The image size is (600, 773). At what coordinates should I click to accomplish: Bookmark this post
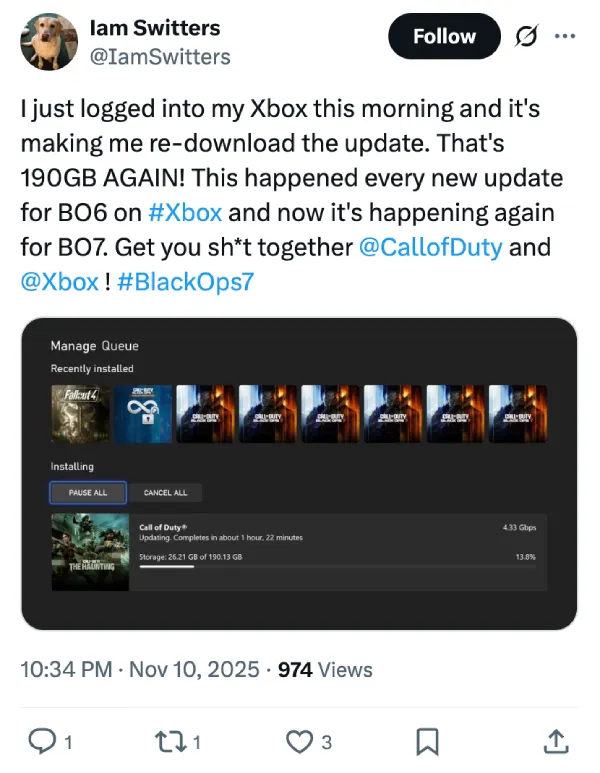click(x=427, y=741)
